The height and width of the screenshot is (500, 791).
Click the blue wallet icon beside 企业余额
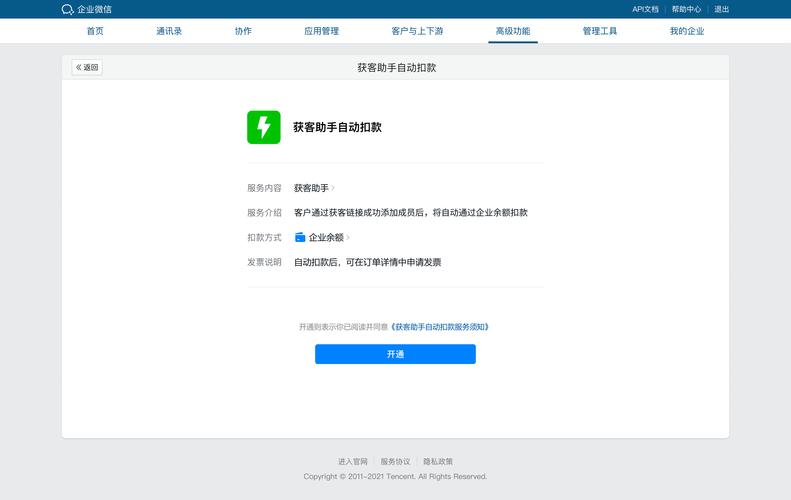(300, 237)
